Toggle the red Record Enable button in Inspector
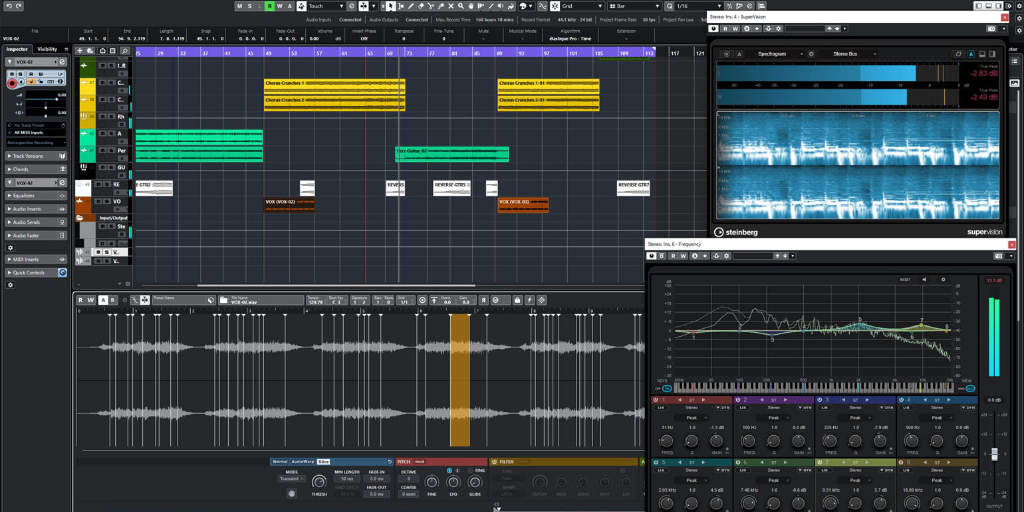Image resolution: width=1024 pixels, height=512 pixels. 11,83
